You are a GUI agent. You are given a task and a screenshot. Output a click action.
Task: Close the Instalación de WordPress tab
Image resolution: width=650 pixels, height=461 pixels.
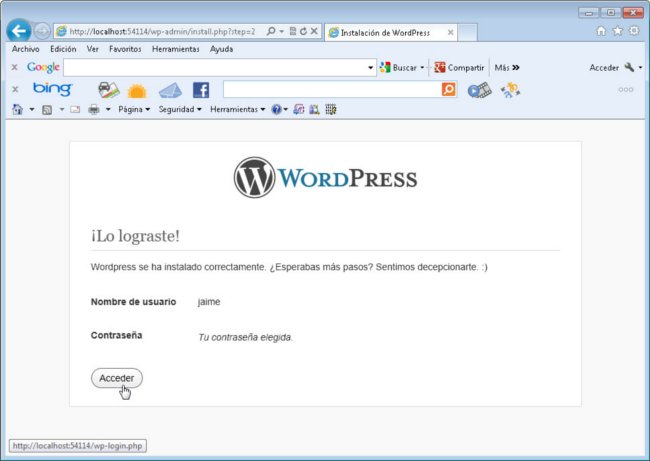coord(451,32)
